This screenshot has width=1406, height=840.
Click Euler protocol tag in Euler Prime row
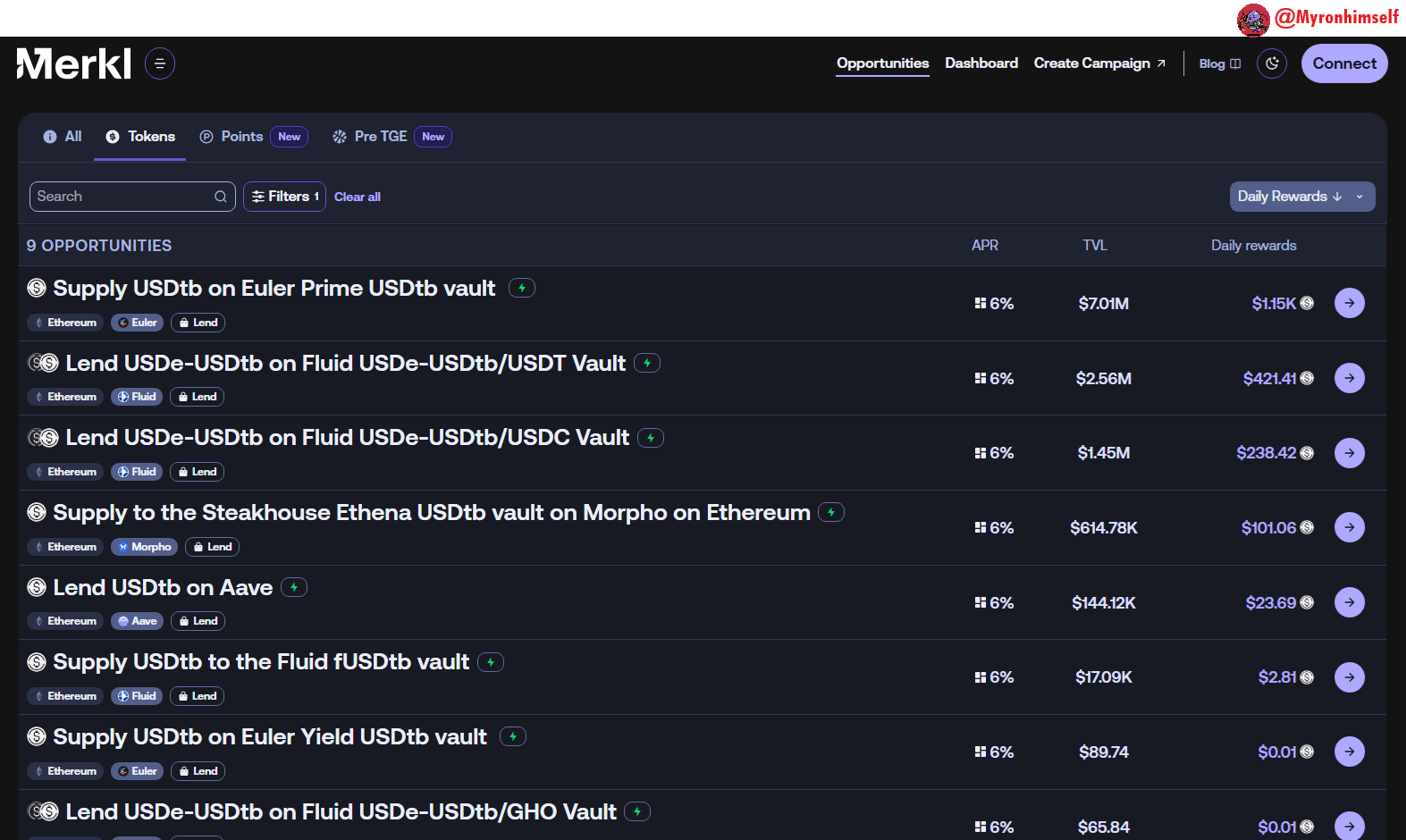coord(137,323)
